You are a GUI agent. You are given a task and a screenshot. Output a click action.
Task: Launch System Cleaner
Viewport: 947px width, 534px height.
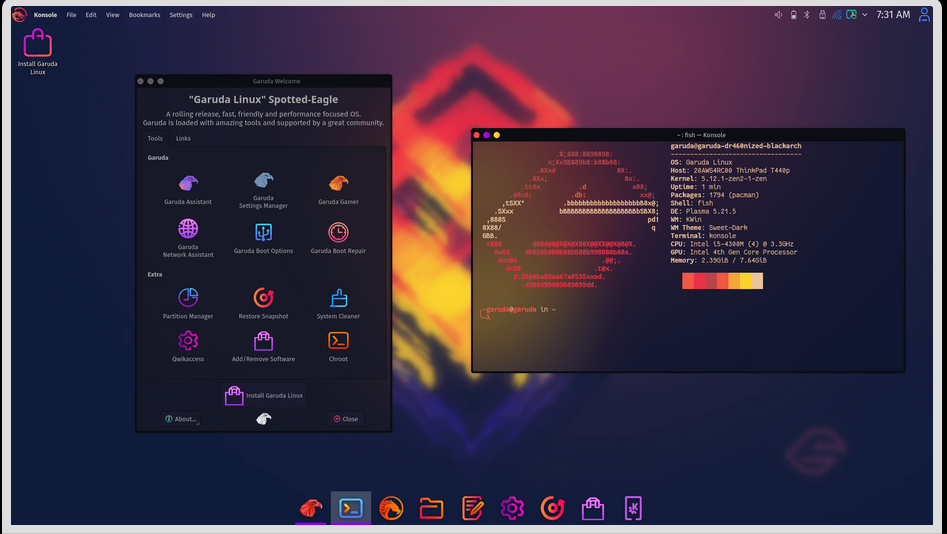click(x=338, y=303)
